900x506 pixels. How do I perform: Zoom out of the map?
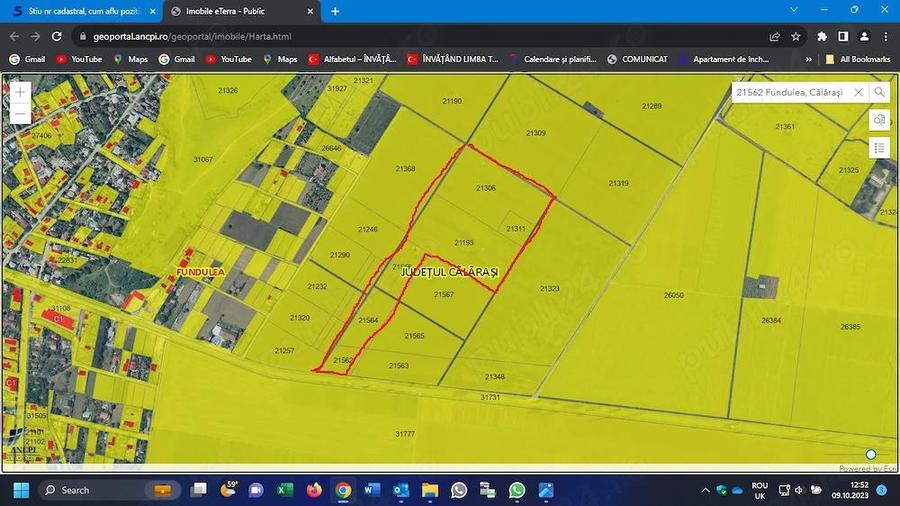point(20,113)
